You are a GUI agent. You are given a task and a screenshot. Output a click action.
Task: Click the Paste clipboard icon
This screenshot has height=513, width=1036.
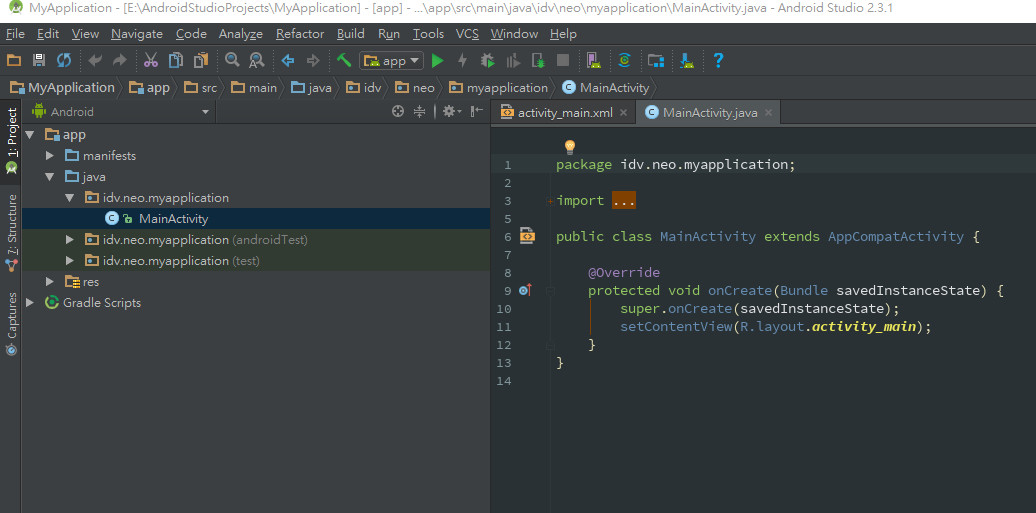click(201, 61)
